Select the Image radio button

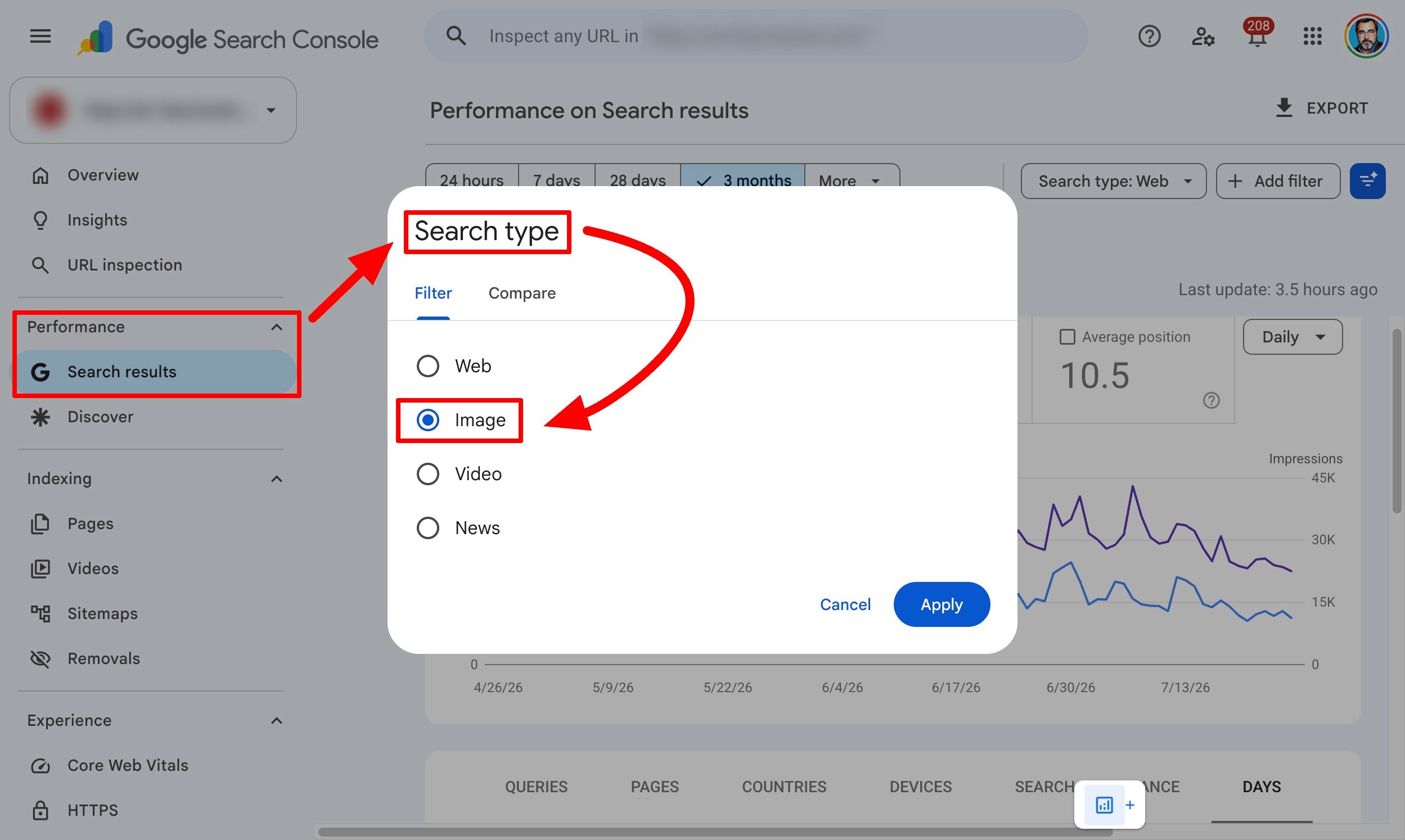pos(428,420)
